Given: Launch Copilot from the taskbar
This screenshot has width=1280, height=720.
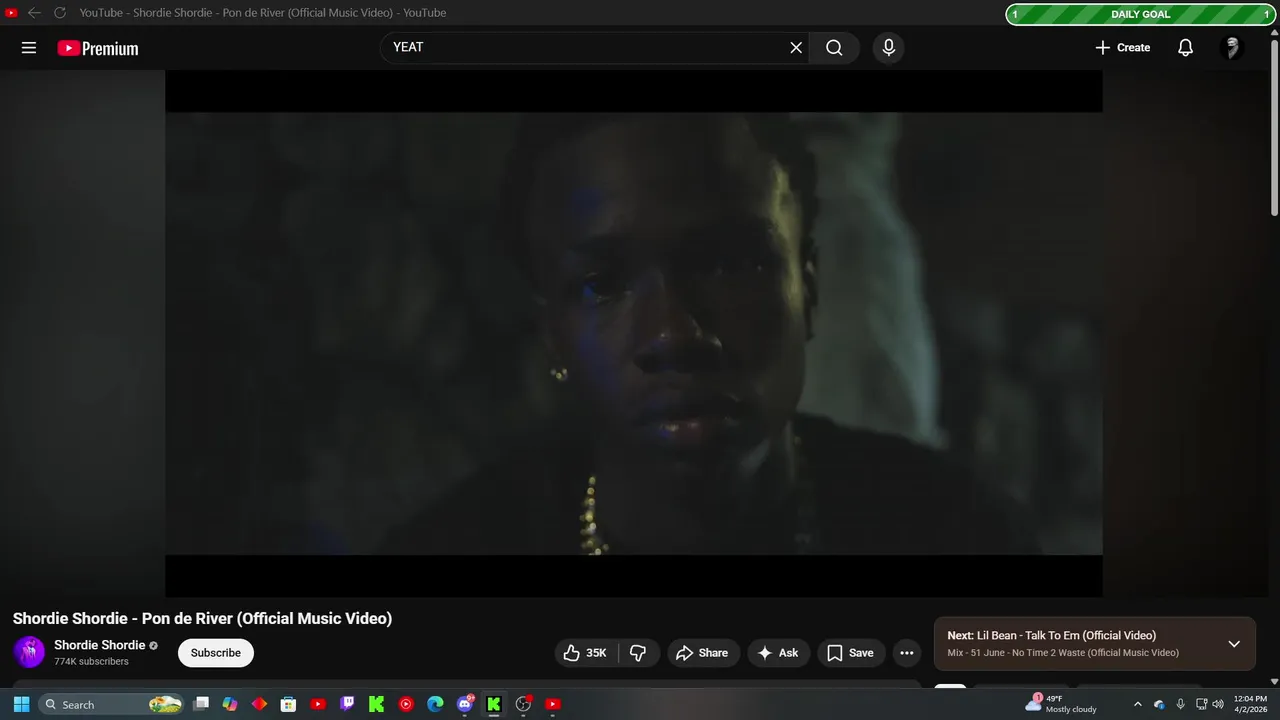Looking at the screenshot, I should (x=230, y=704).
